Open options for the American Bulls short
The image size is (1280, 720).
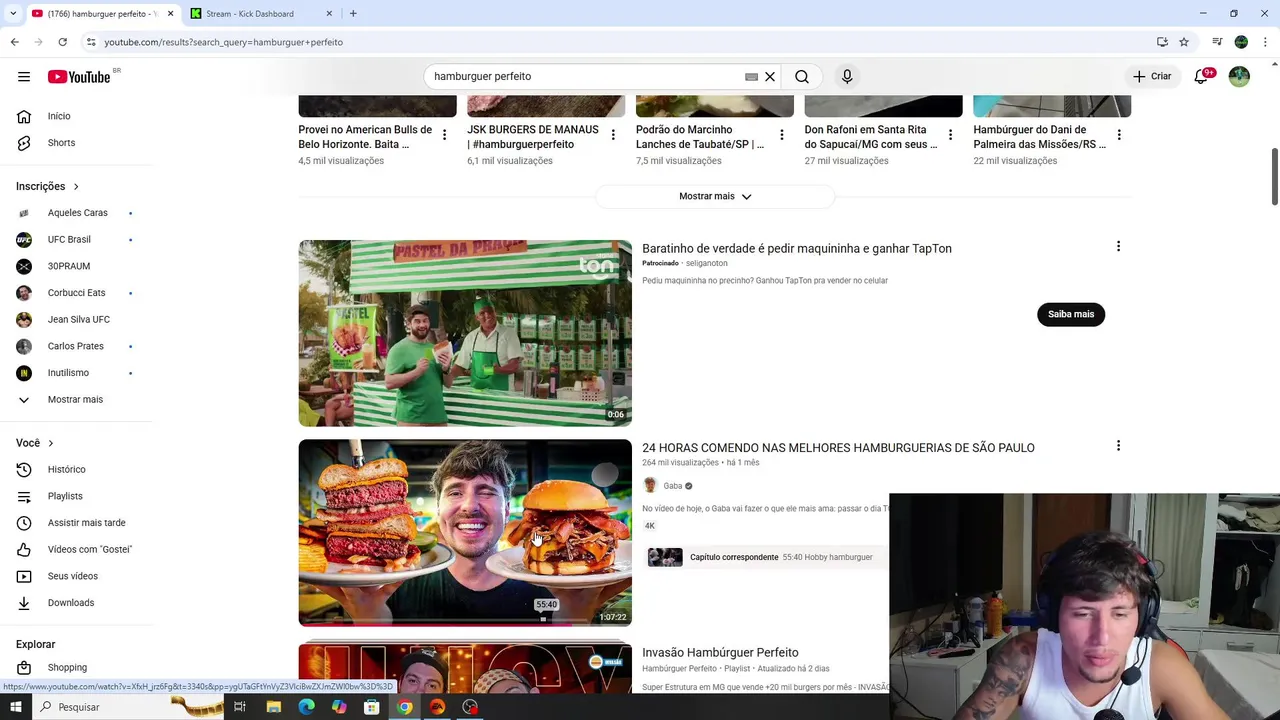coord(444,135)
